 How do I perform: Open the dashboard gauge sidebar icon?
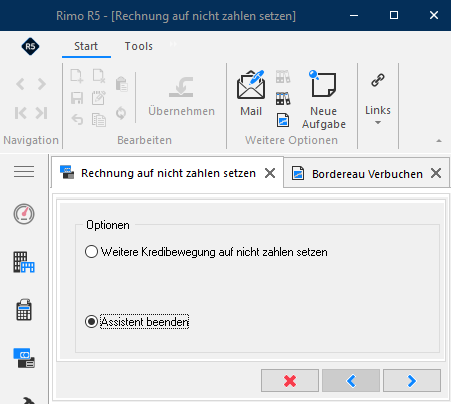(x=24, y=214)
